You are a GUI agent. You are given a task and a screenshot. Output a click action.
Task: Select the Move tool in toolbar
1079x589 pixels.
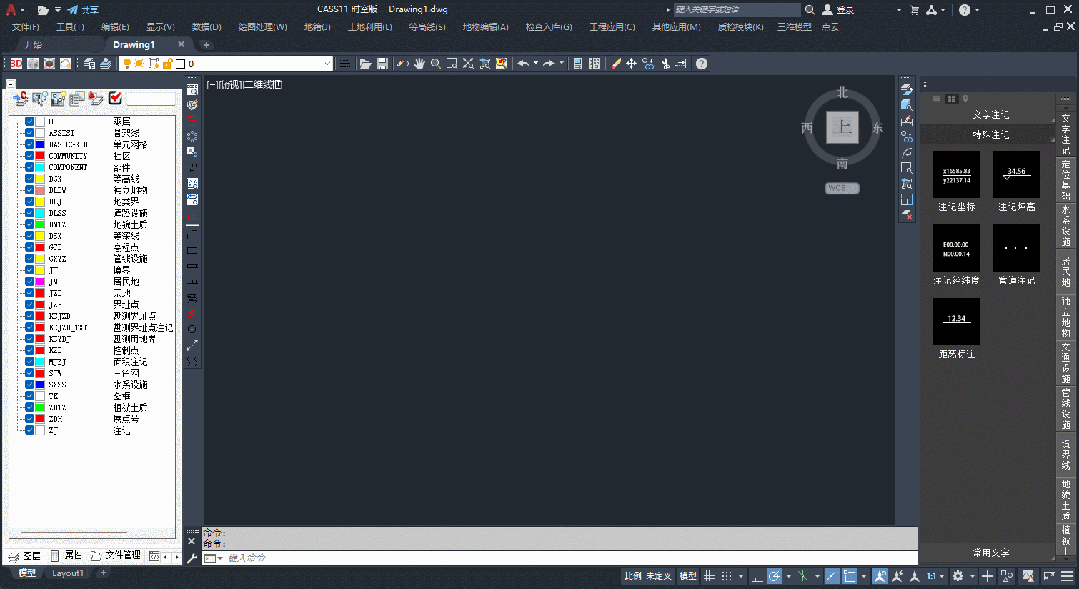coord(632,63)
